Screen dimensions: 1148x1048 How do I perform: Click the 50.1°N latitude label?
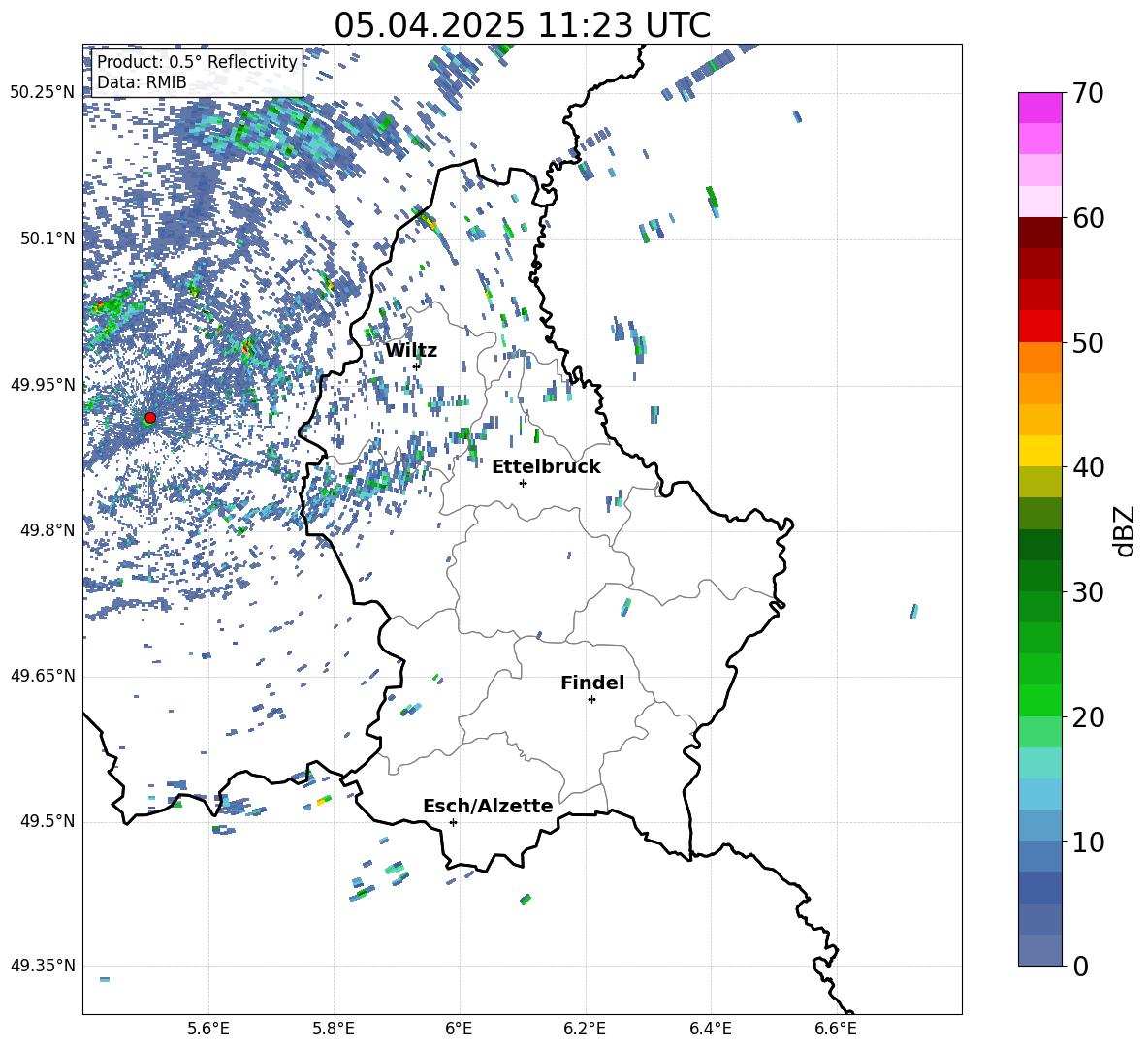(48, 238)
